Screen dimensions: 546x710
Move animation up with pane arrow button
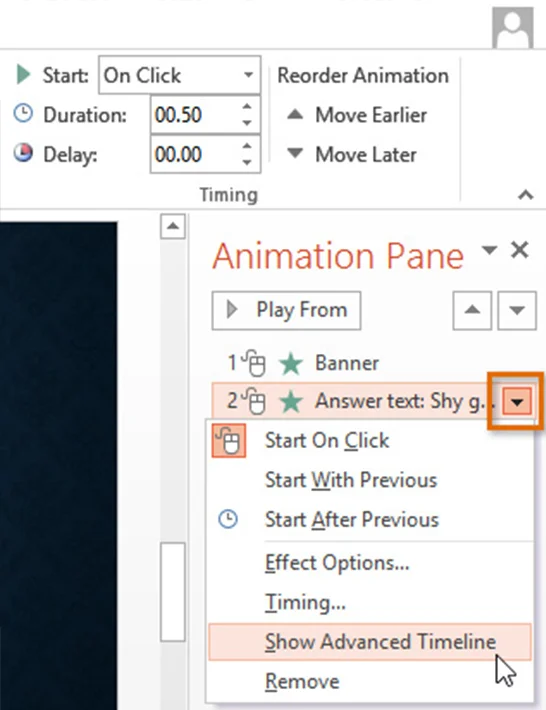click(472, 310)
